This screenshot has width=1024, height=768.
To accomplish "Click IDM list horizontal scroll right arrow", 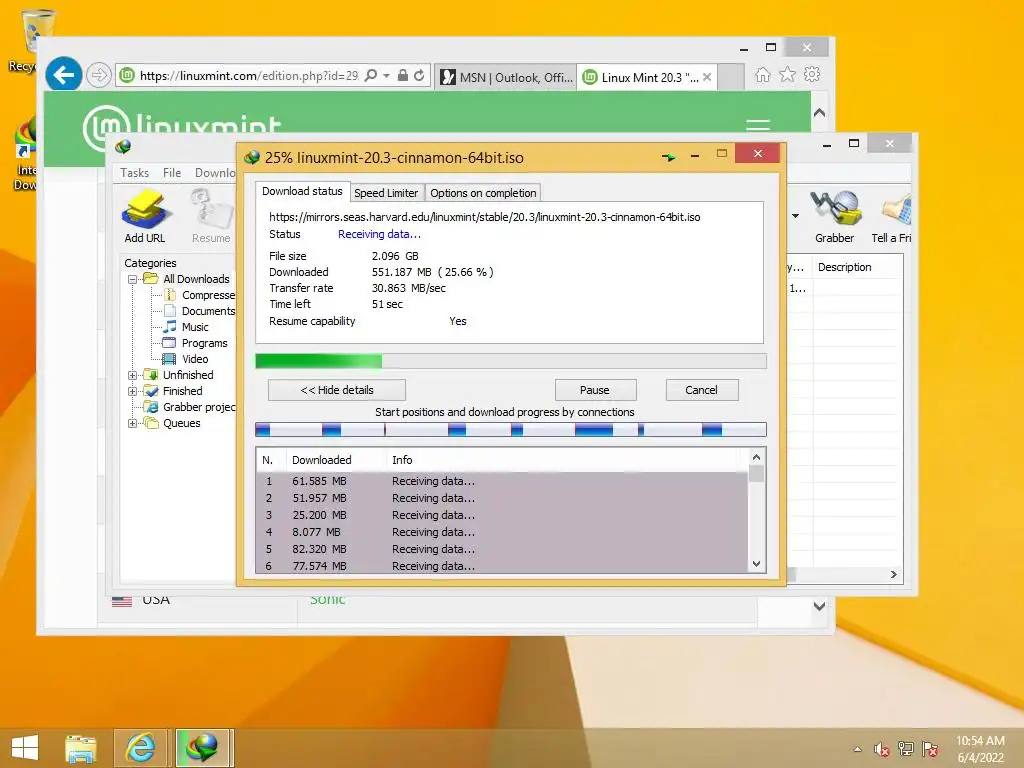I will pyautogui.click(x=893, y=575).
